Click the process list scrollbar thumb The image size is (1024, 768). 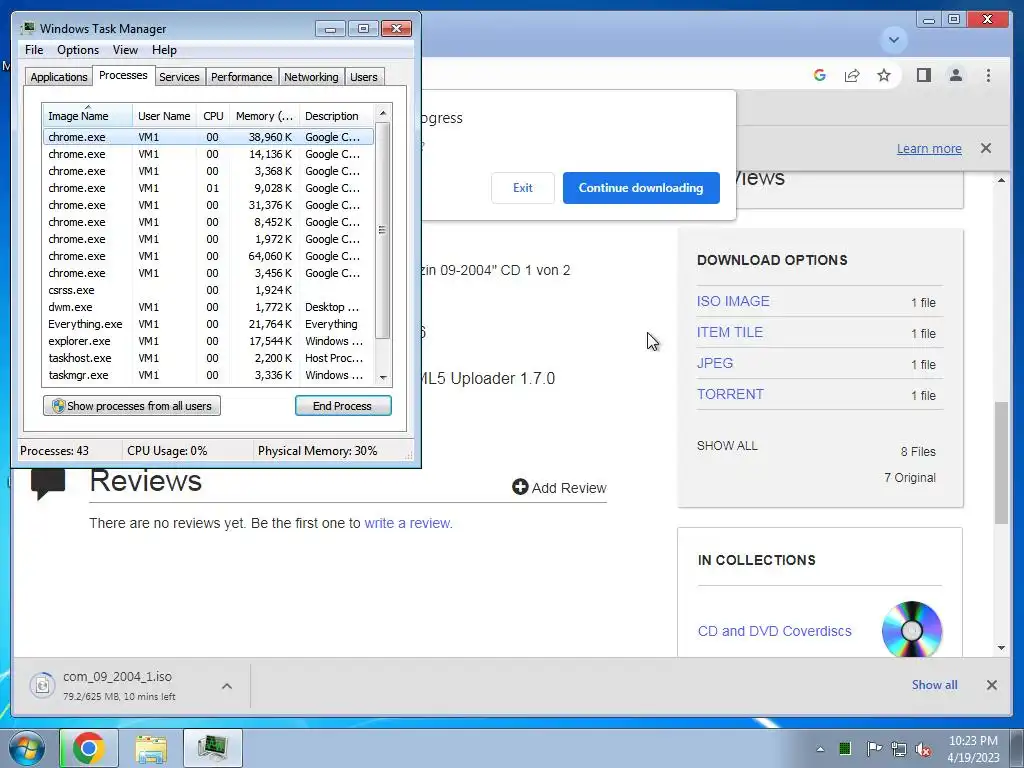pyautogui.click(x=383, y=230)
